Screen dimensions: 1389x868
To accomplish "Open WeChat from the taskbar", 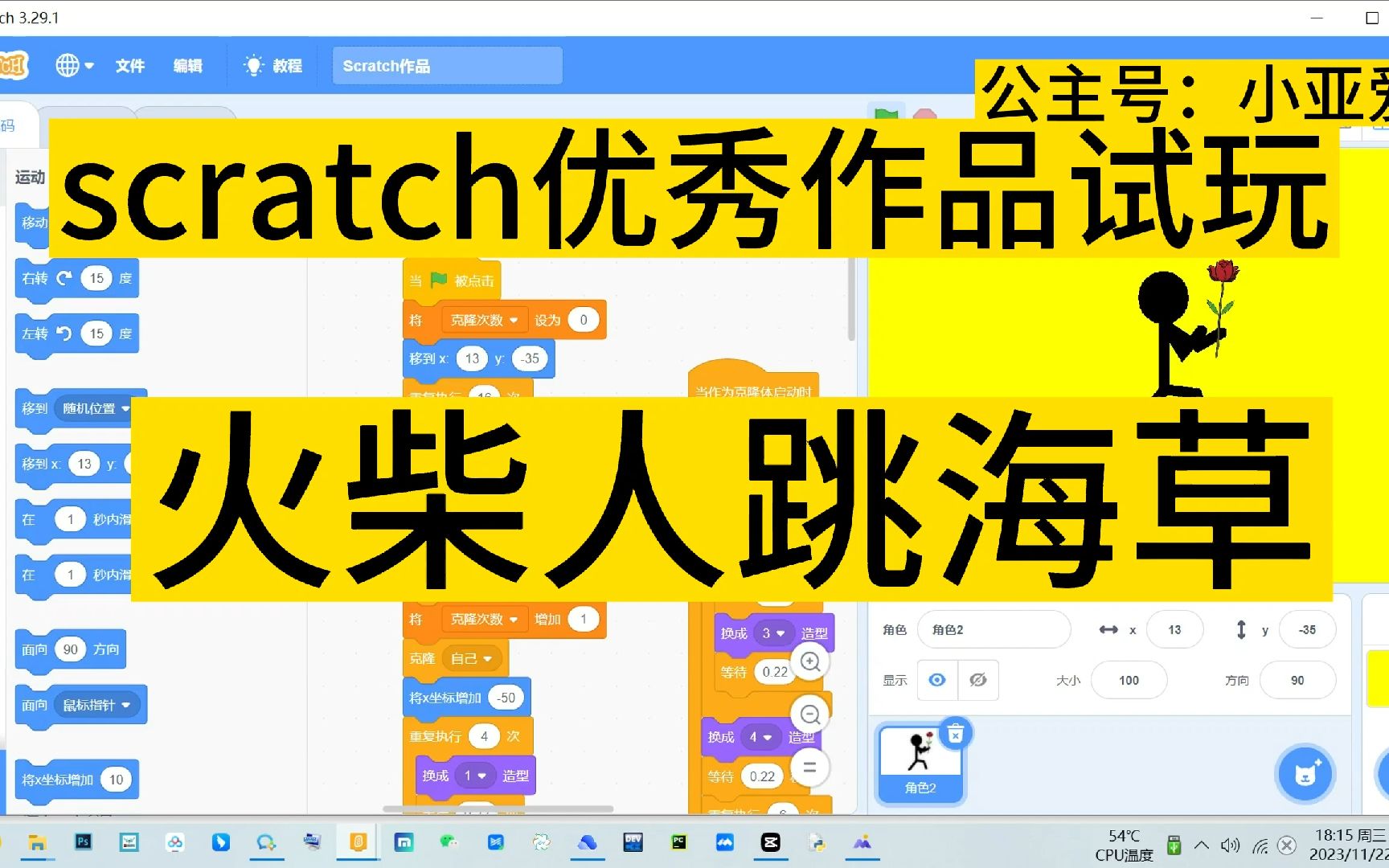I will tap(449, 843).
